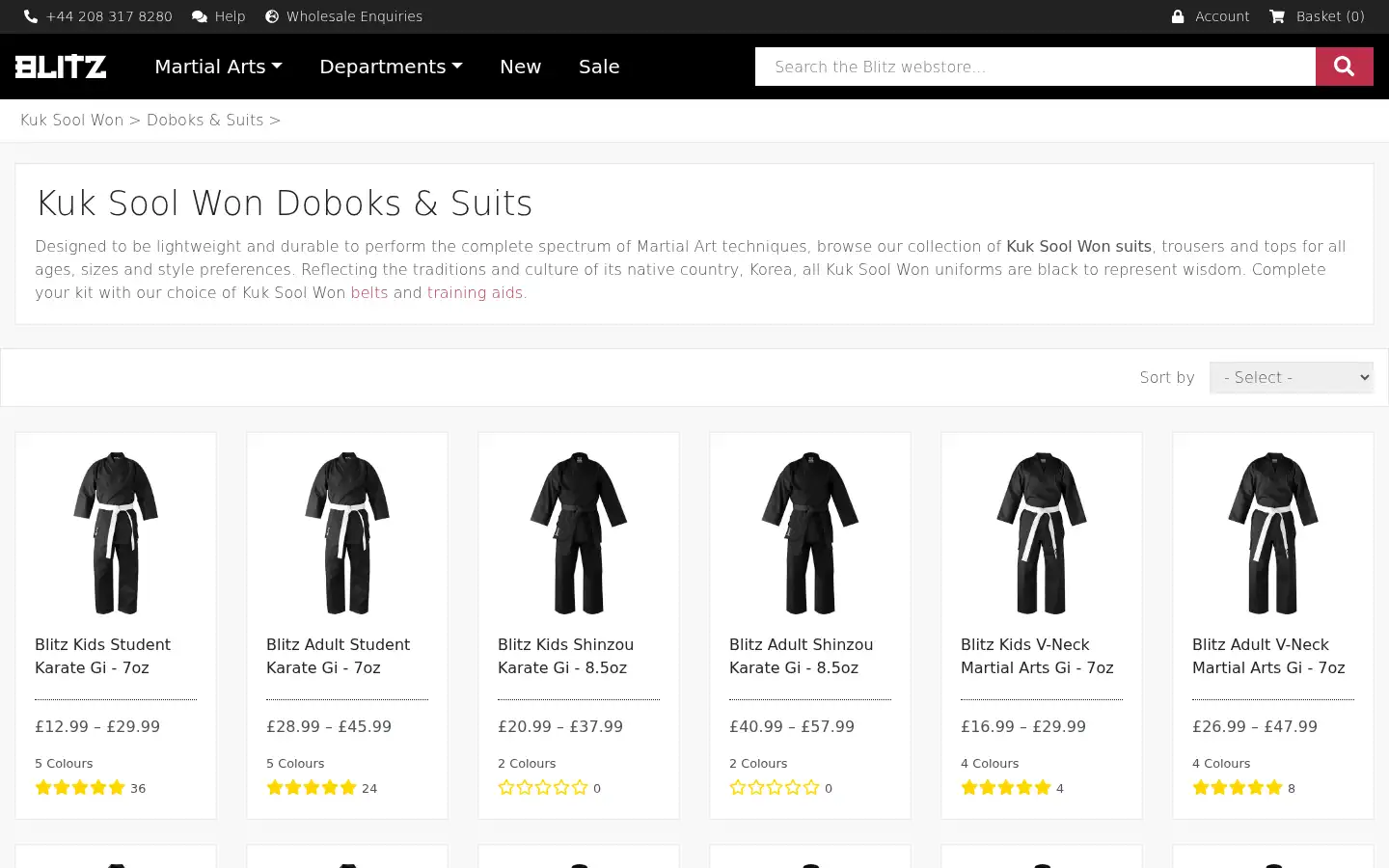The height and width of the screenshot is (868, 1389).
Task: Click the Blitz logo
Action: click(x=61, y=67)
